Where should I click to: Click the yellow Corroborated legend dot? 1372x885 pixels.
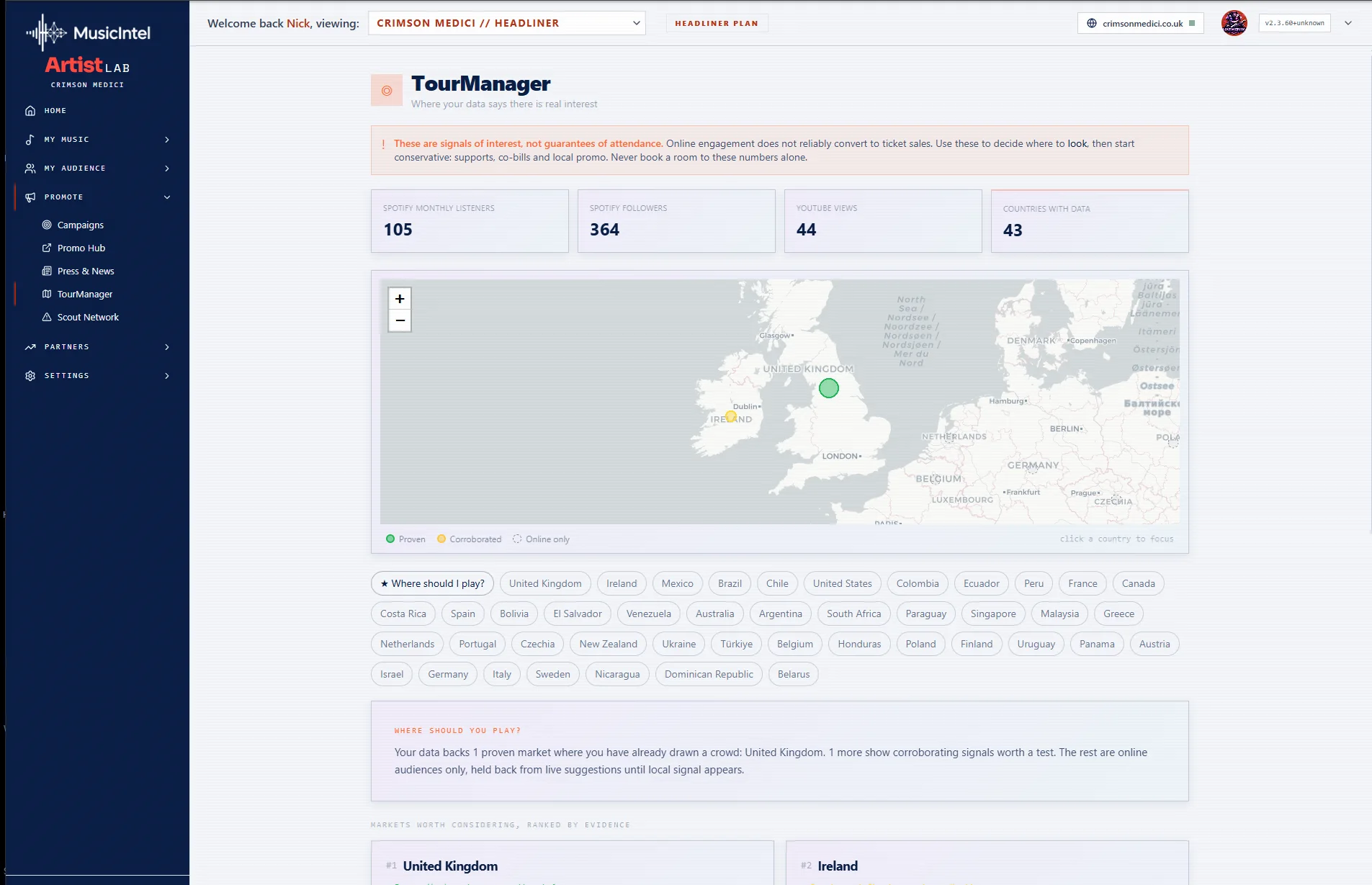441,539
